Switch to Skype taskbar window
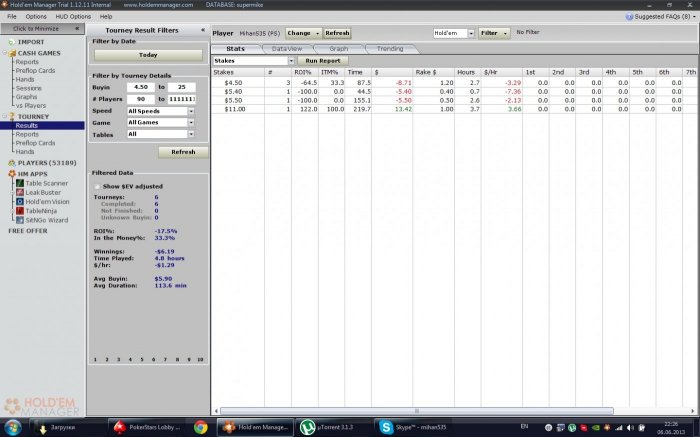This screenshot has height=437, width=700. (x=411, y=427)
